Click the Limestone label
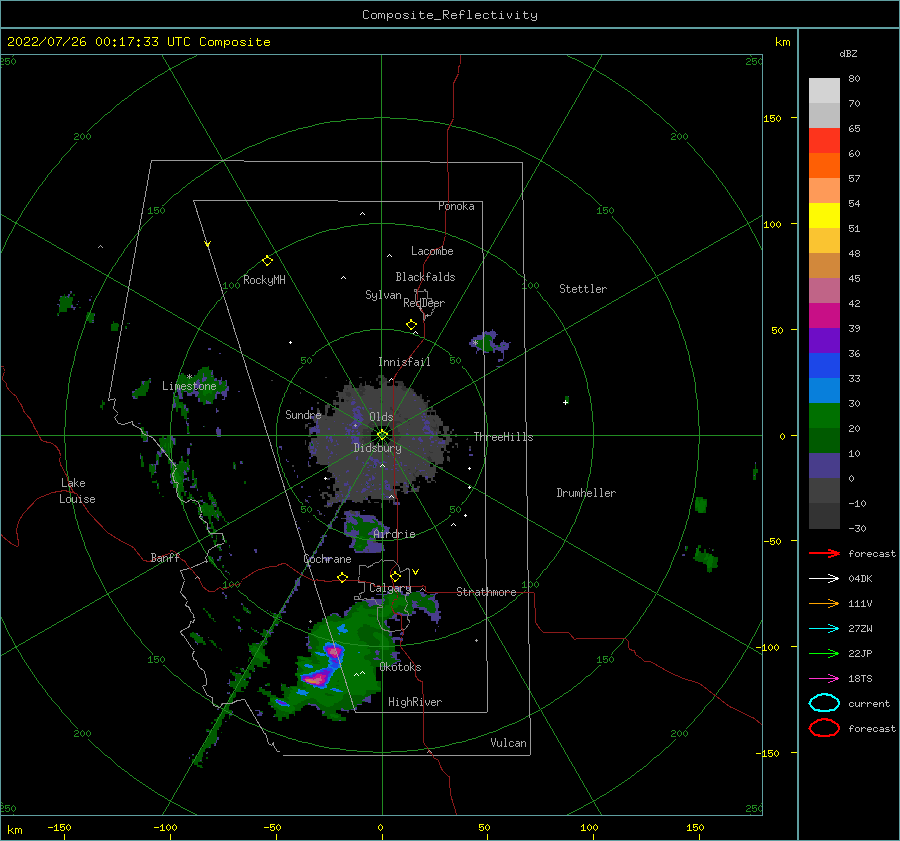 point(189,386)
